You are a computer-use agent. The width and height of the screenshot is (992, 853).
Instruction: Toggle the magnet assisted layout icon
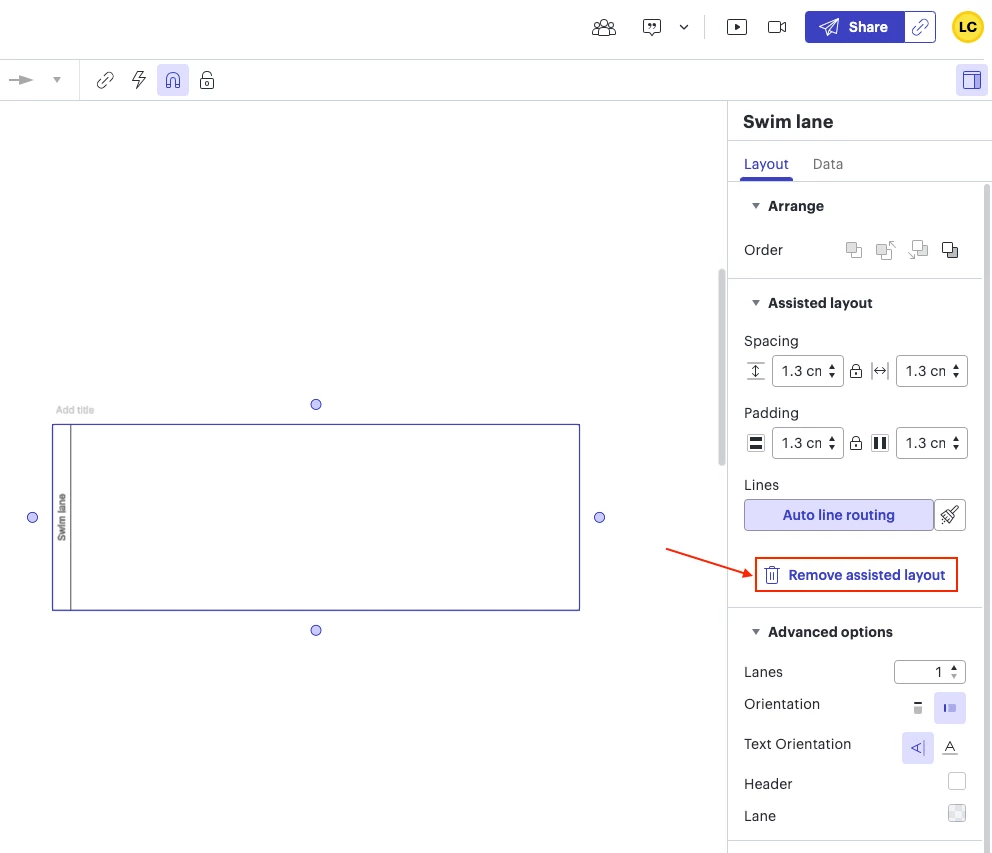point(173,80)
